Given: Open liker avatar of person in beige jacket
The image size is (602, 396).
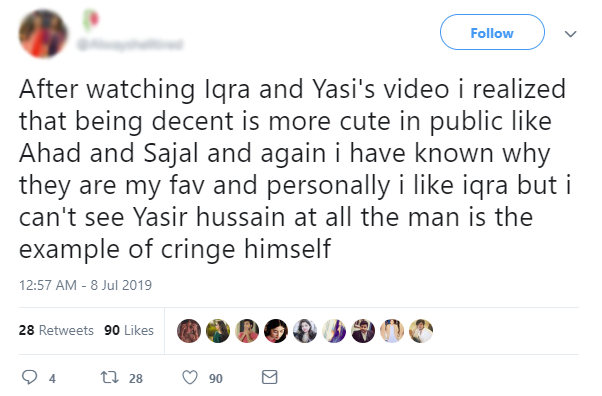Looking at the screenshot, I should click(392, 331).
